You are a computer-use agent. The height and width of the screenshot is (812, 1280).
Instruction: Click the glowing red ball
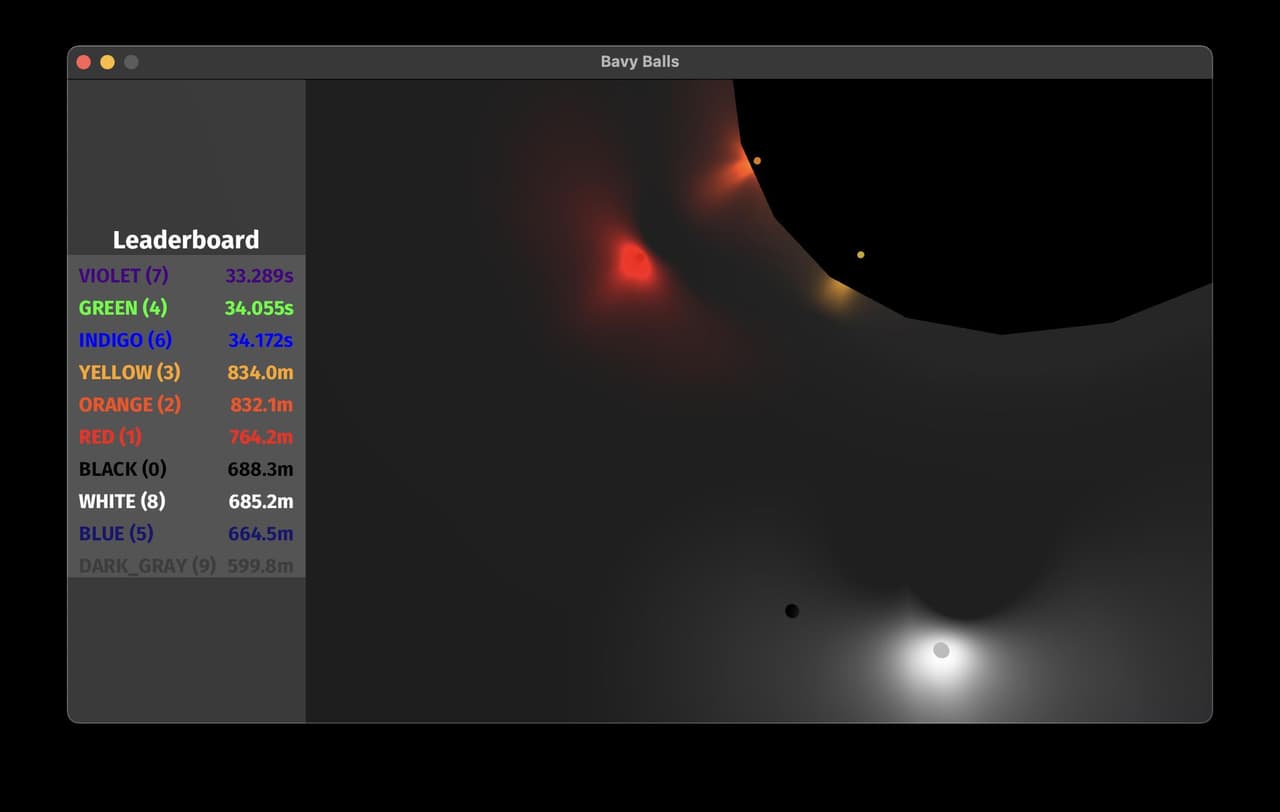coord(634,262)
